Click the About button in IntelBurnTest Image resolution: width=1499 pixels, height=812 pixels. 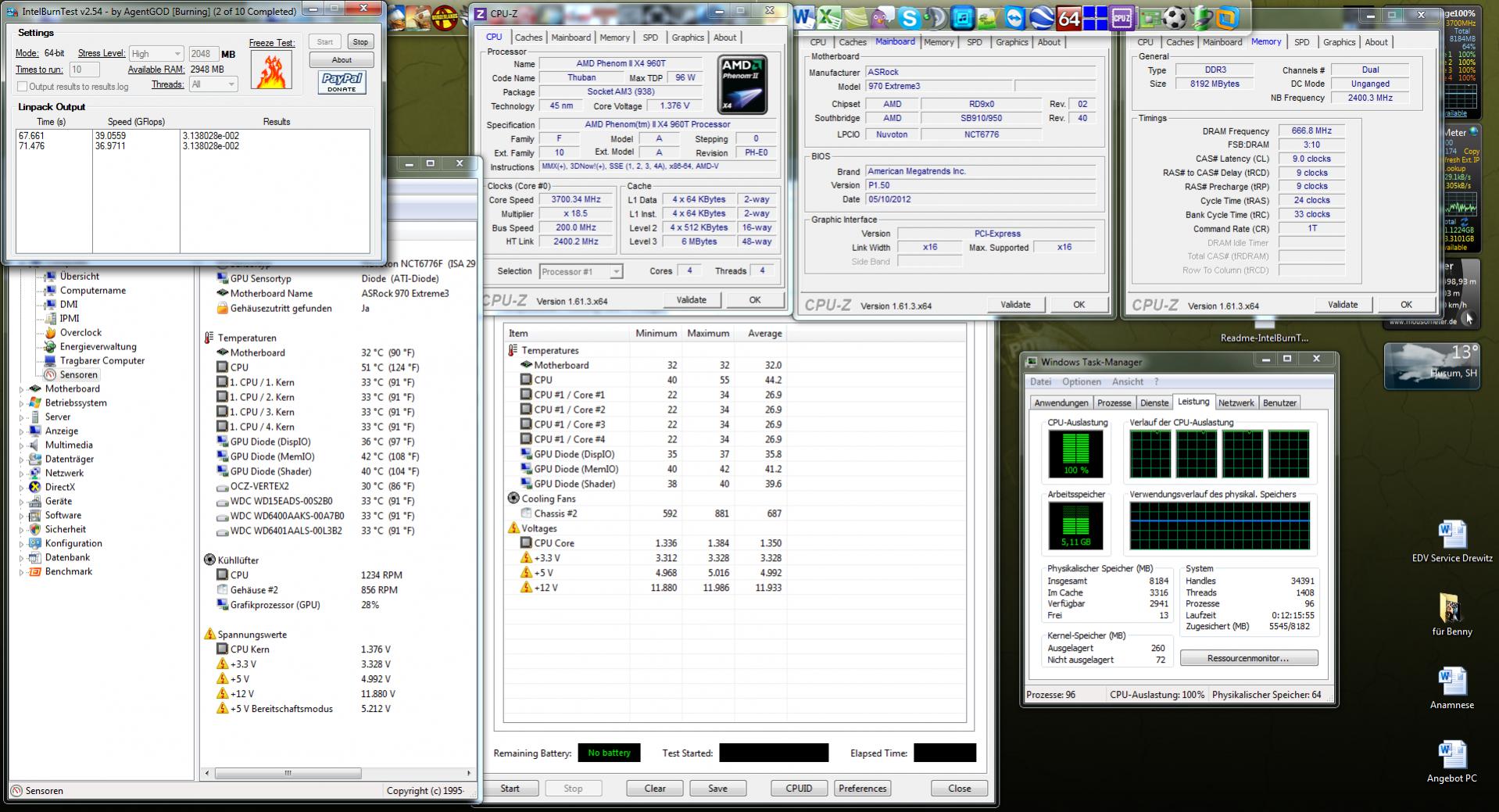(x=342, y=59)
